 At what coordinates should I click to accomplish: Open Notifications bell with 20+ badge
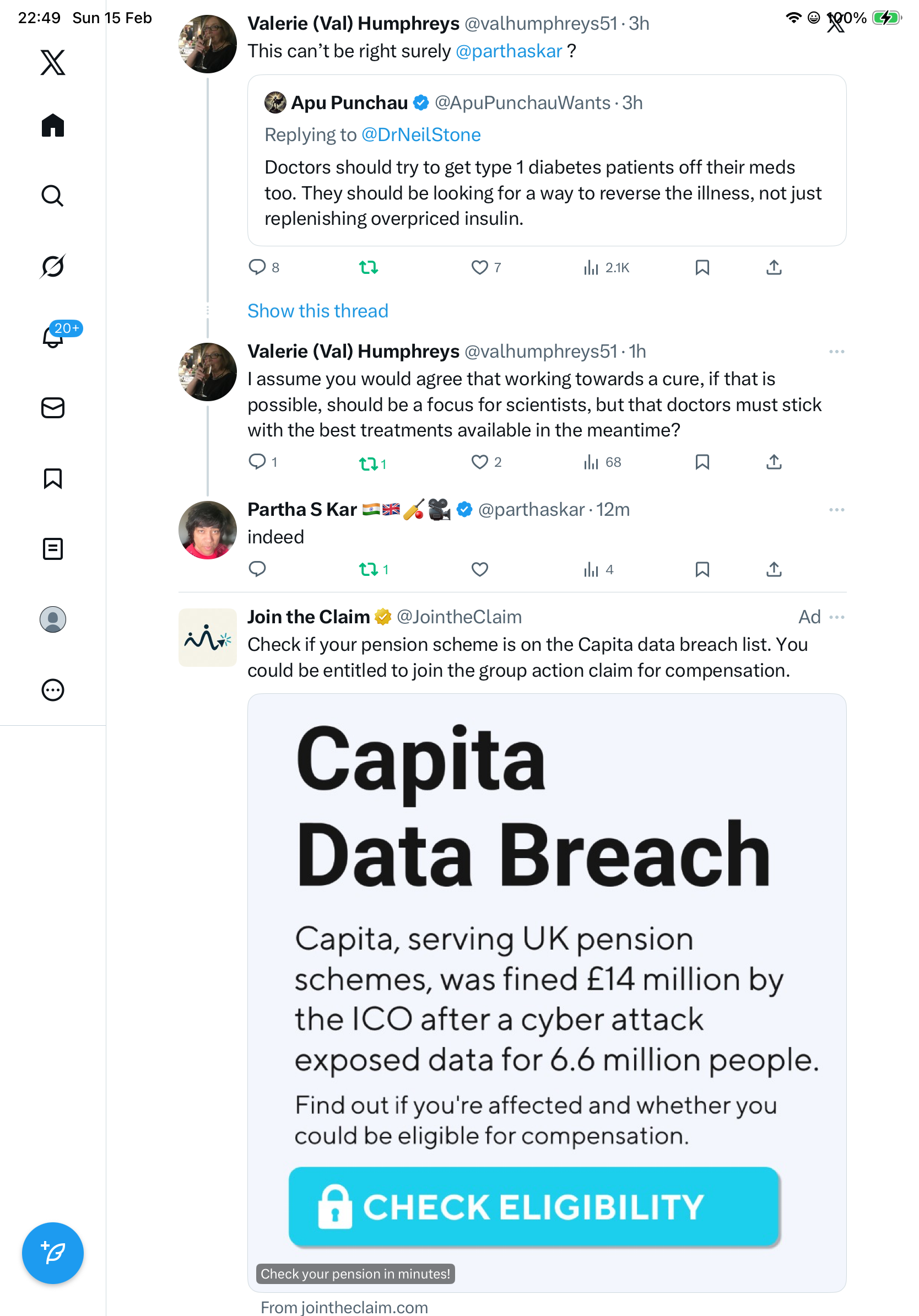point(53,337)
